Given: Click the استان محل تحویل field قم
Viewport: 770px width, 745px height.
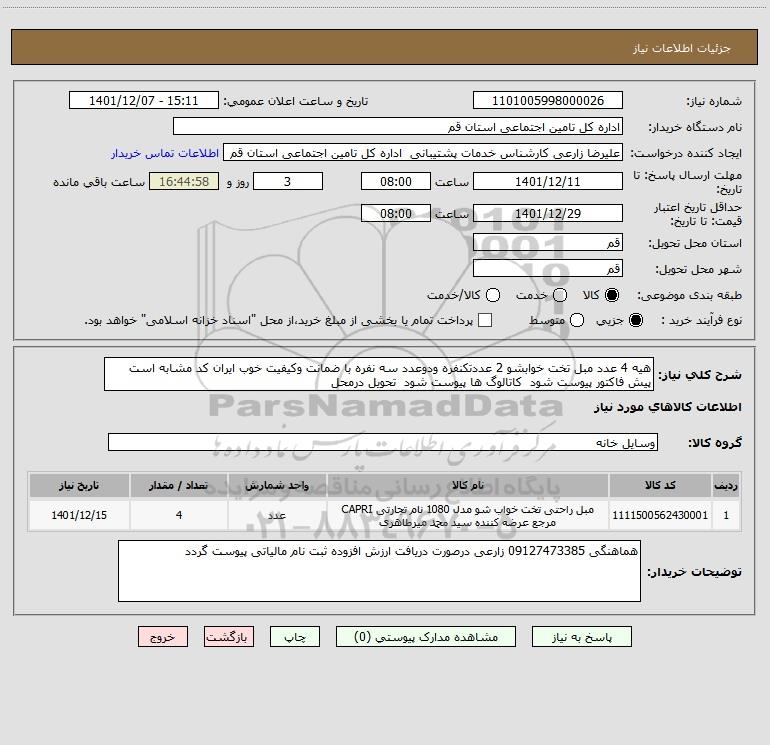Looking at the screenshot, I should pos(548,243).
